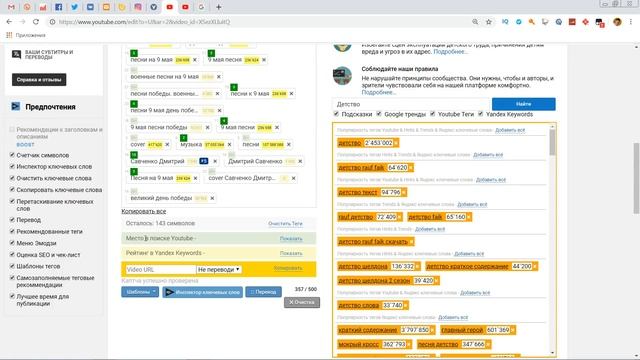640x360 pixels.
Task: Open the Google browser tab
Action: click(x=201, y=7)
